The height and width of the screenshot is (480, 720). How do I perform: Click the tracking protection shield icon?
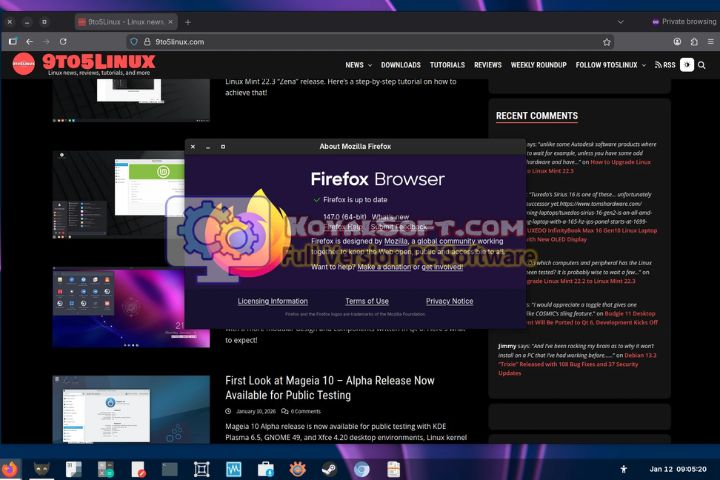pyautogui.click(x=134, y=42)
